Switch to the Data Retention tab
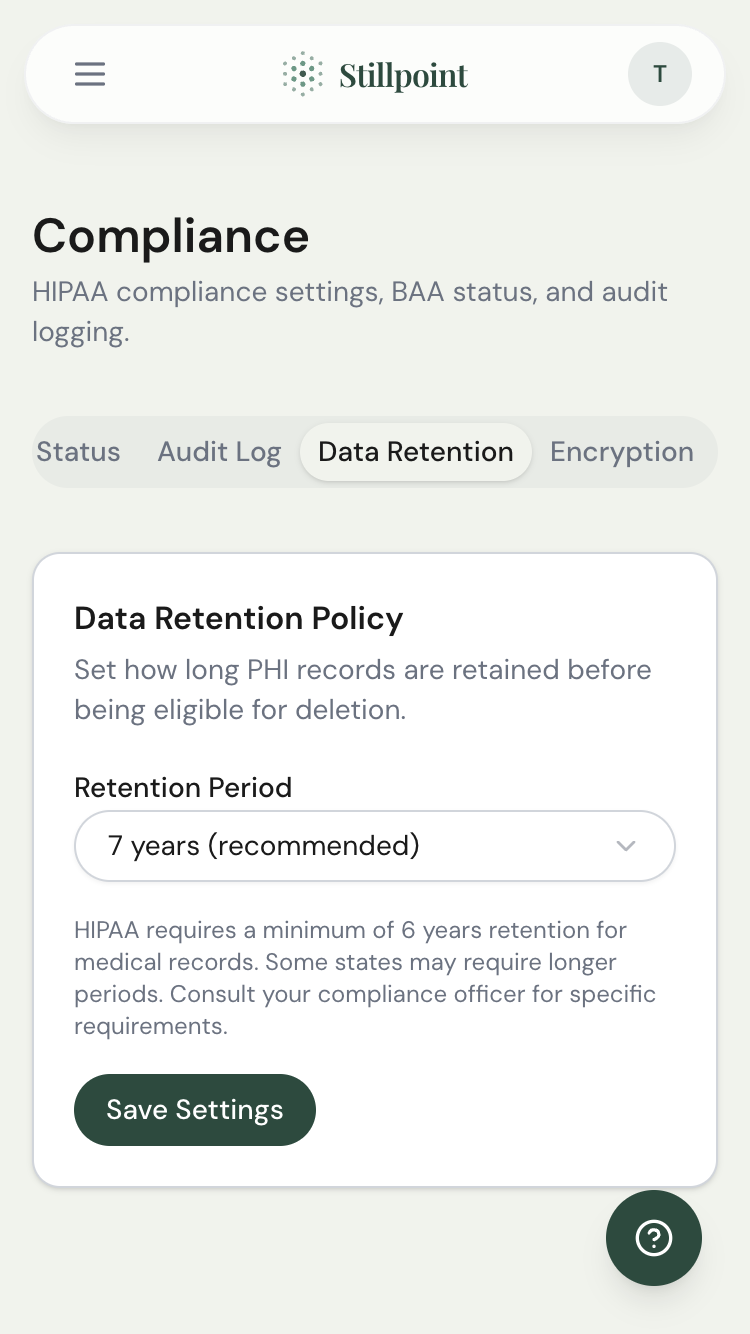Screen dimensions: 750x1334 tap(415, 452)
